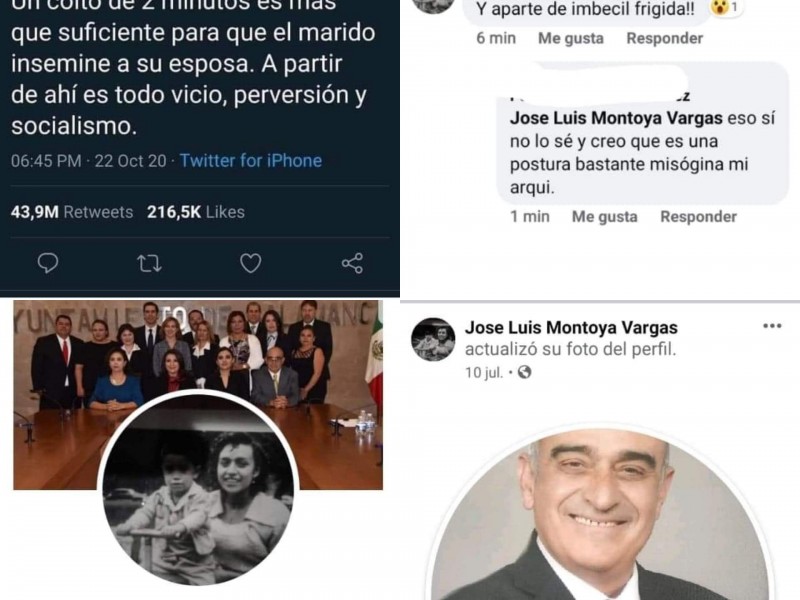Open the 43,9M Retweets list

(72, 212)
